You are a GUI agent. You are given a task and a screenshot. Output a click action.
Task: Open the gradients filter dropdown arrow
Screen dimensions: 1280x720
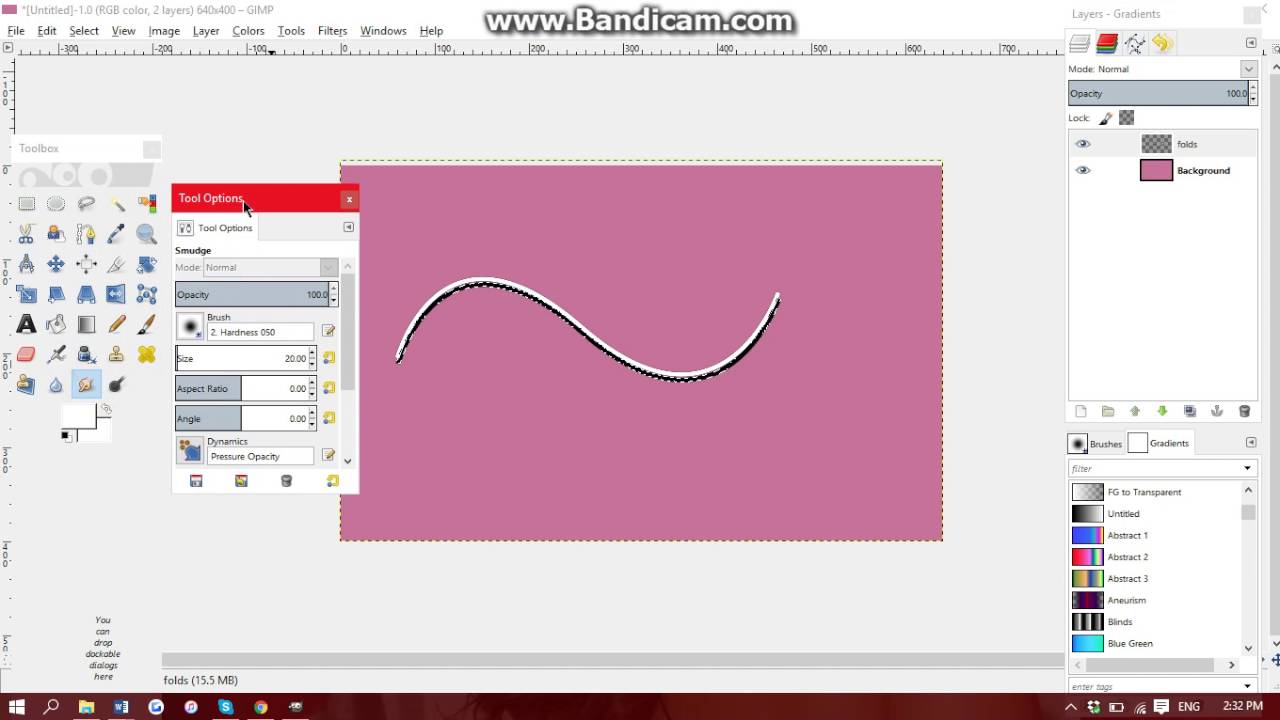coord(1247,468)
